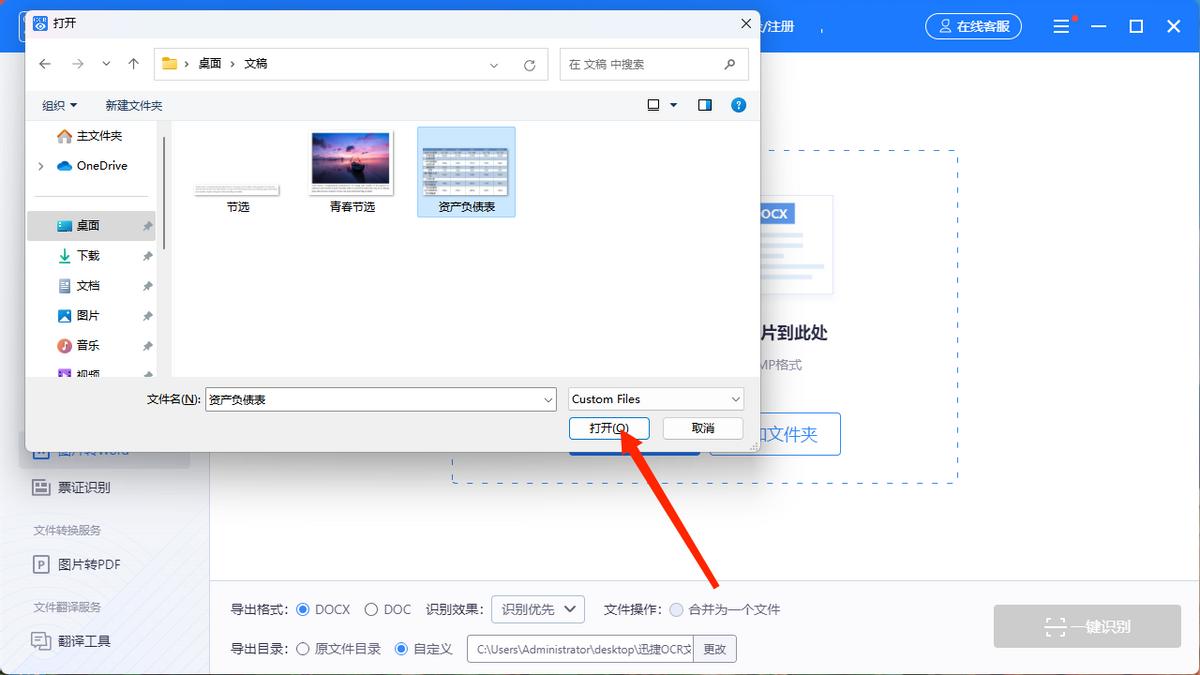Screen dimensions: 1200x675
Task: Select the 青春节选 image thumbnail
Action: (350, 163)
